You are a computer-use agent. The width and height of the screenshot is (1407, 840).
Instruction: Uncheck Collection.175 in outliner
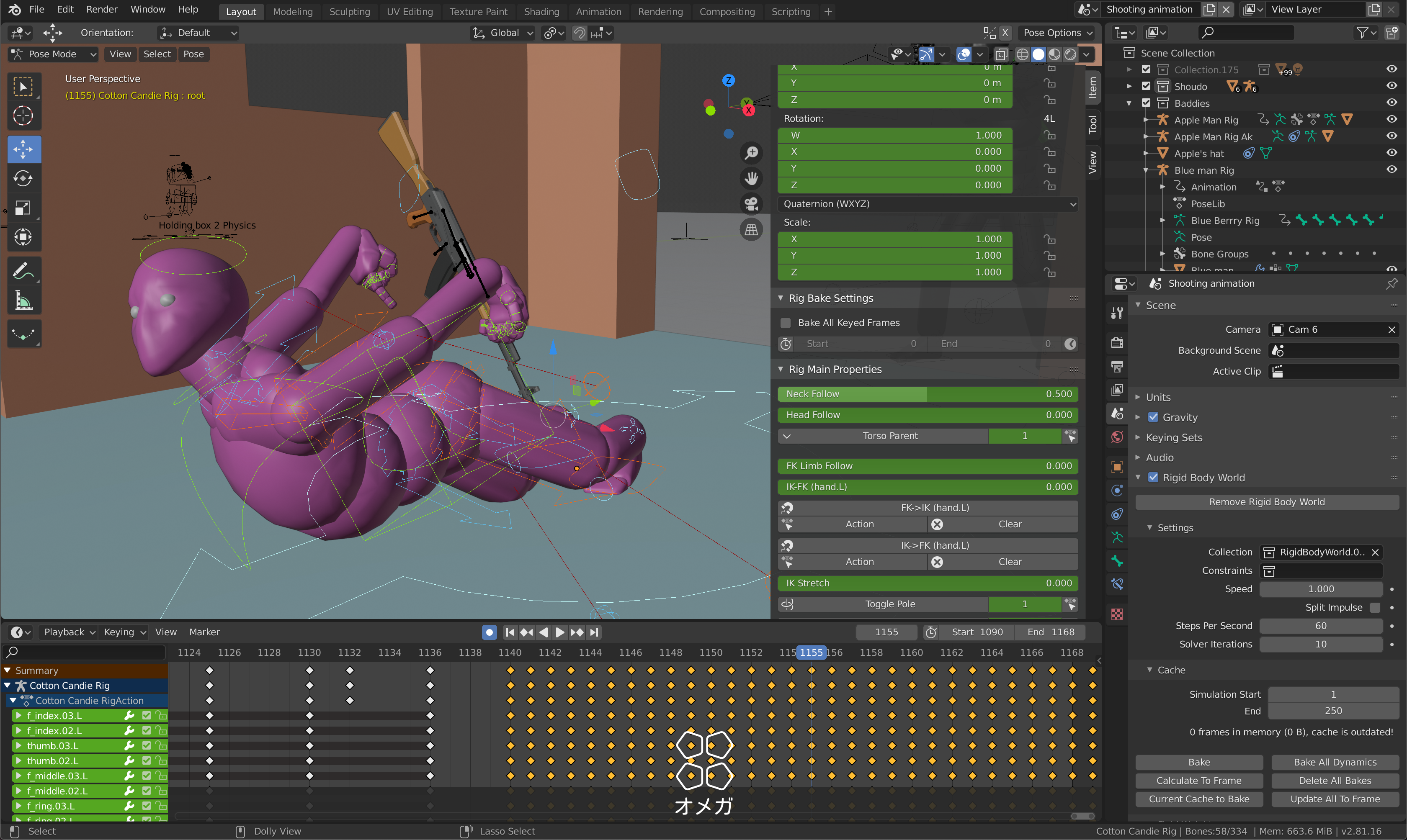point(1146,69)
